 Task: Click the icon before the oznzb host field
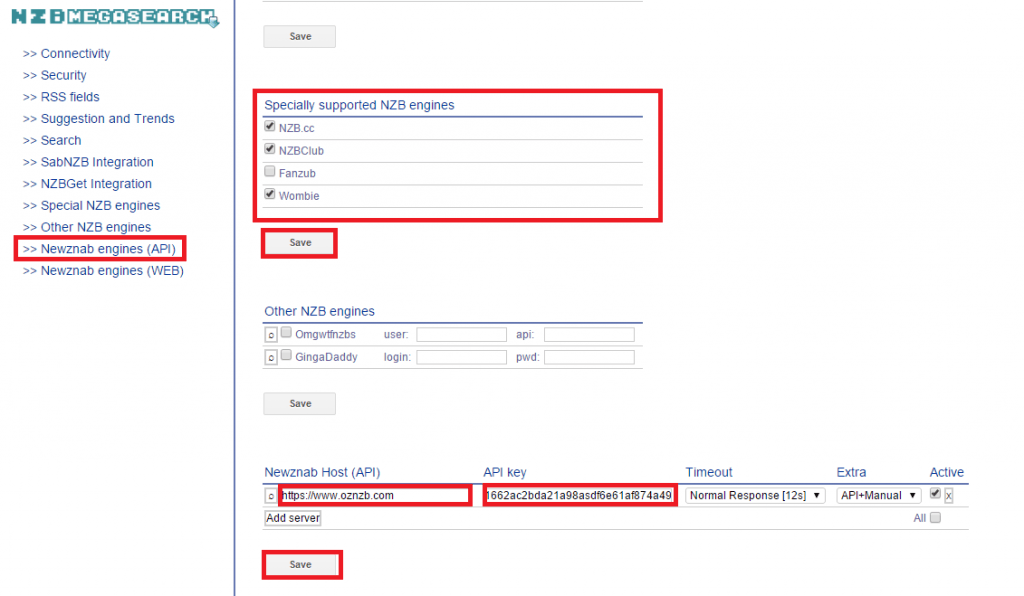pos(270,494)
